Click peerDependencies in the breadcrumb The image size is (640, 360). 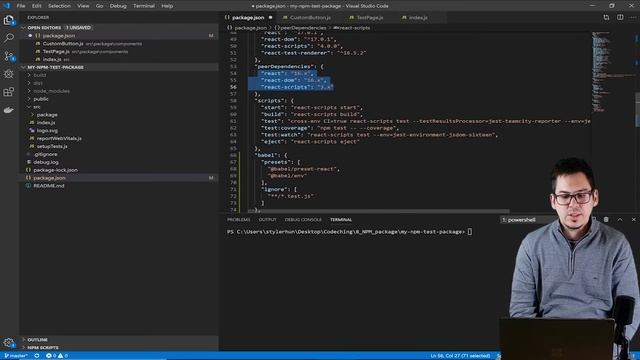click(303, 28)
